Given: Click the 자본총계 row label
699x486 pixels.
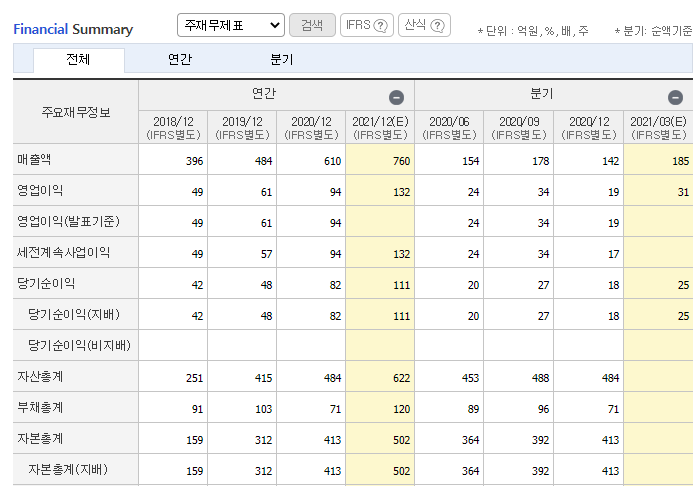Looking at the screenshot, I should point(40,439).
